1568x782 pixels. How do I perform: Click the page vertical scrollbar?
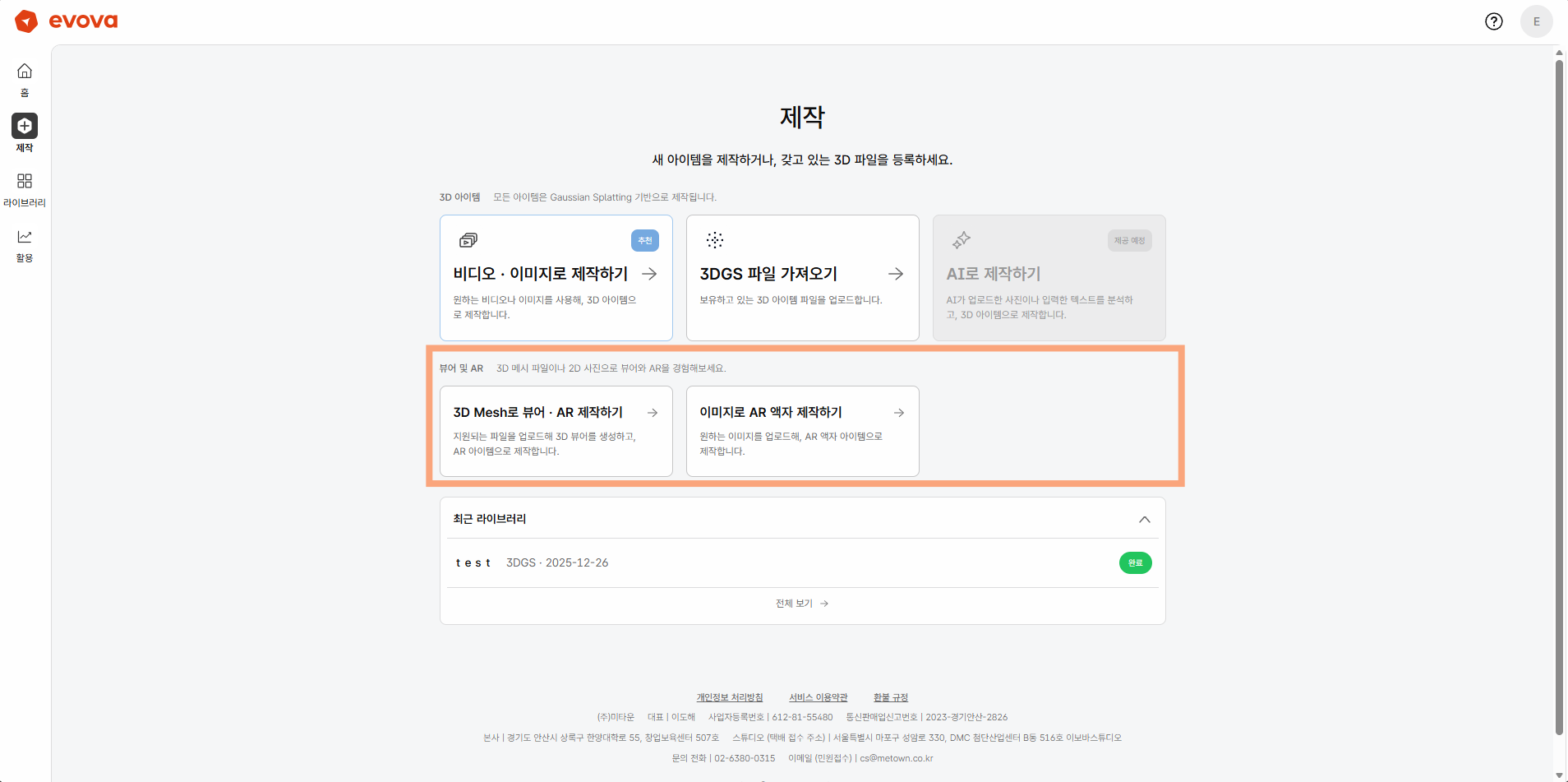(1559, 395)
